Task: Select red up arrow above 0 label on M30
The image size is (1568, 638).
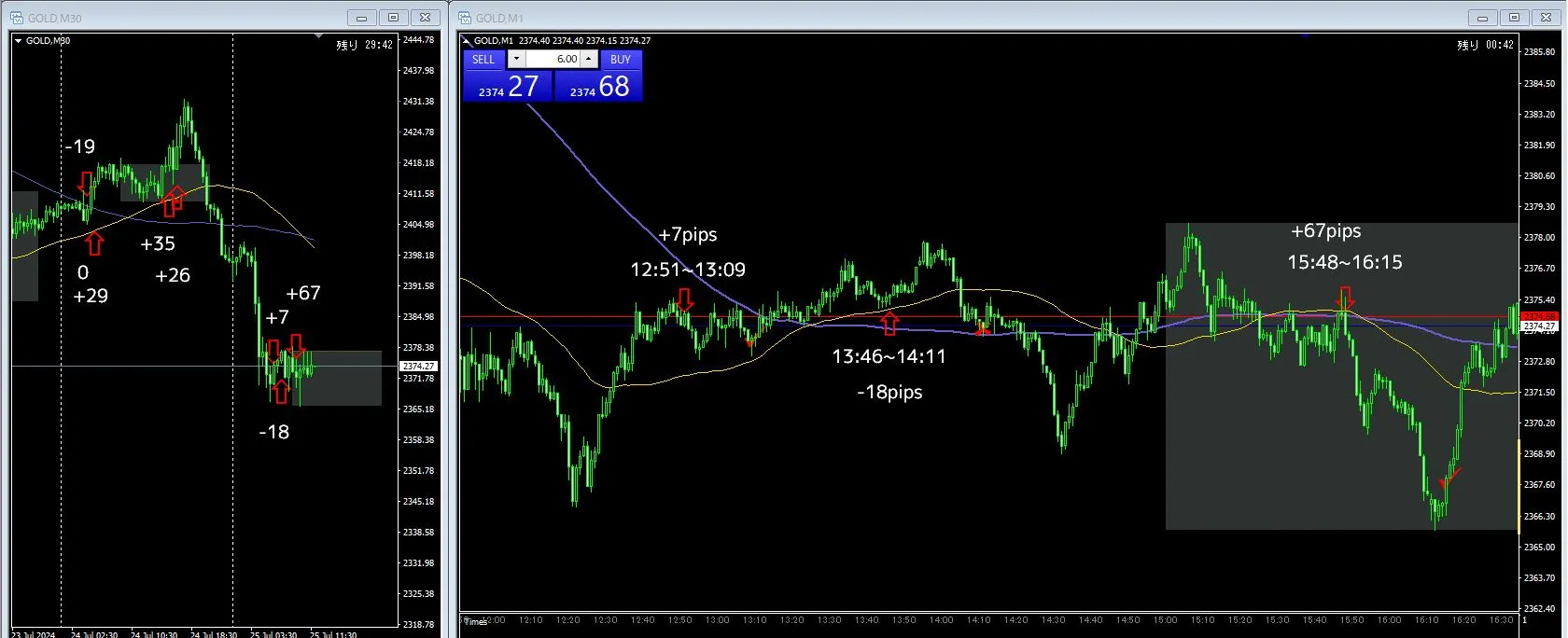Action: point(93,243)
